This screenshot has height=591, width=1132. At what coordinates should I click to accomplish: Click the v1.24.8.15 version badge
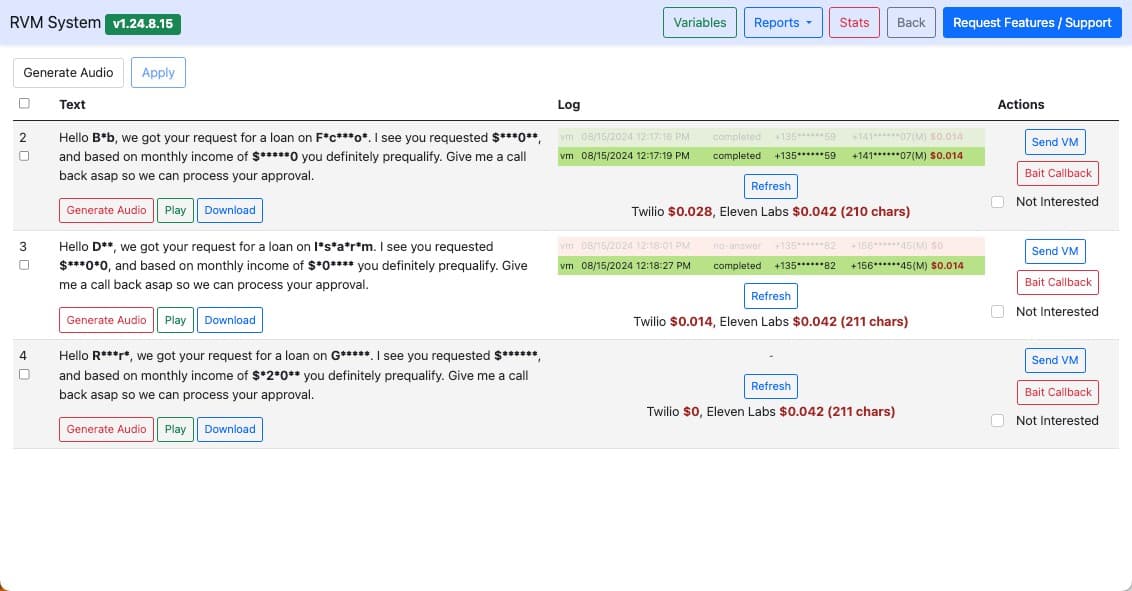tap(143, 24)
